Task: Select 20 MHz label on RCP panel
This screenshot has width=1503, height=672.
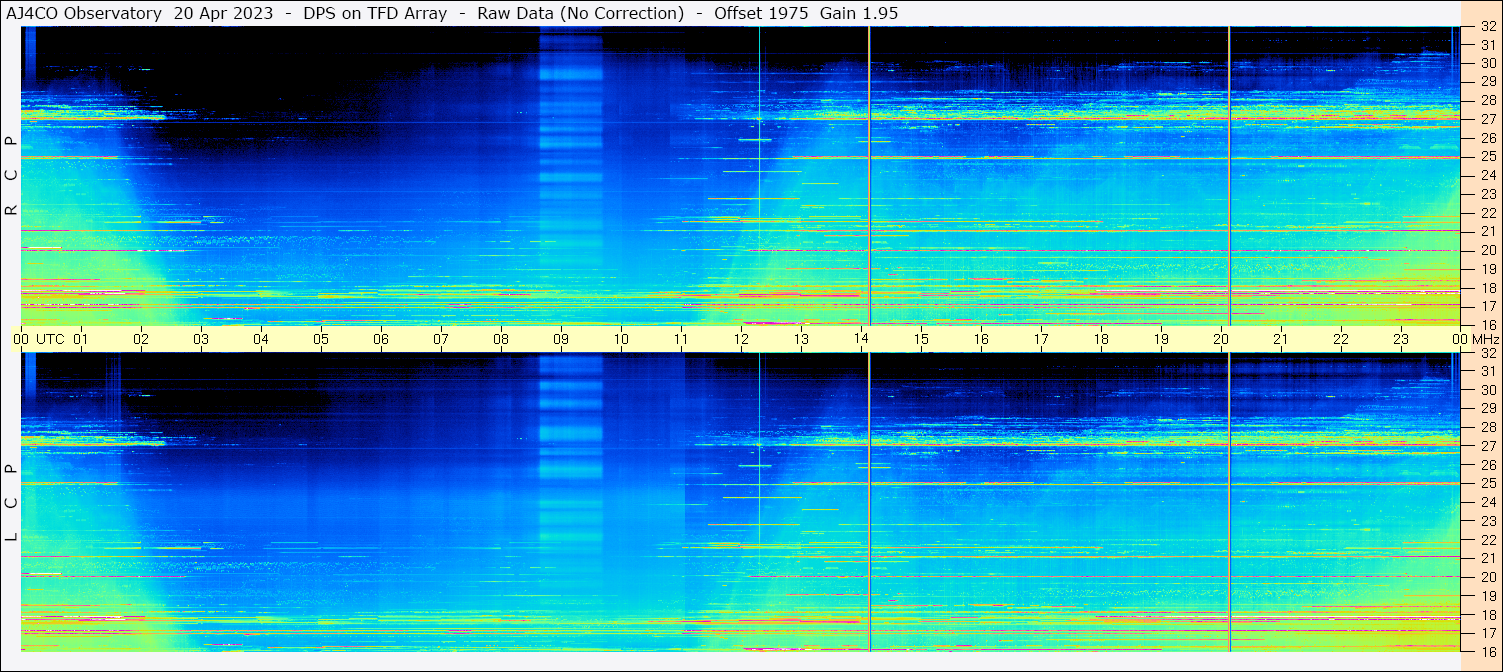Action: click(1488, 250)
